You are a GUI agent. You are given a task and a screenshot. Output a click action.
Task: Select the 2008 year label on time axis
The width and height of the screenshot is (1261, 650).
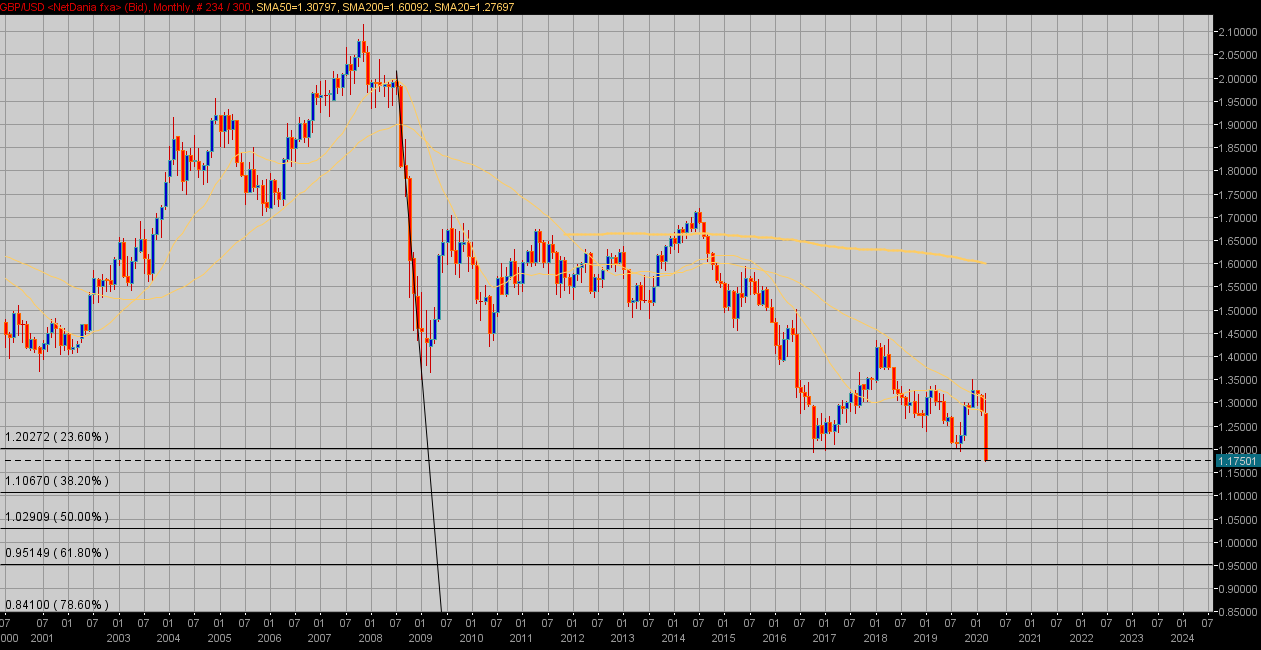point(370,637)
